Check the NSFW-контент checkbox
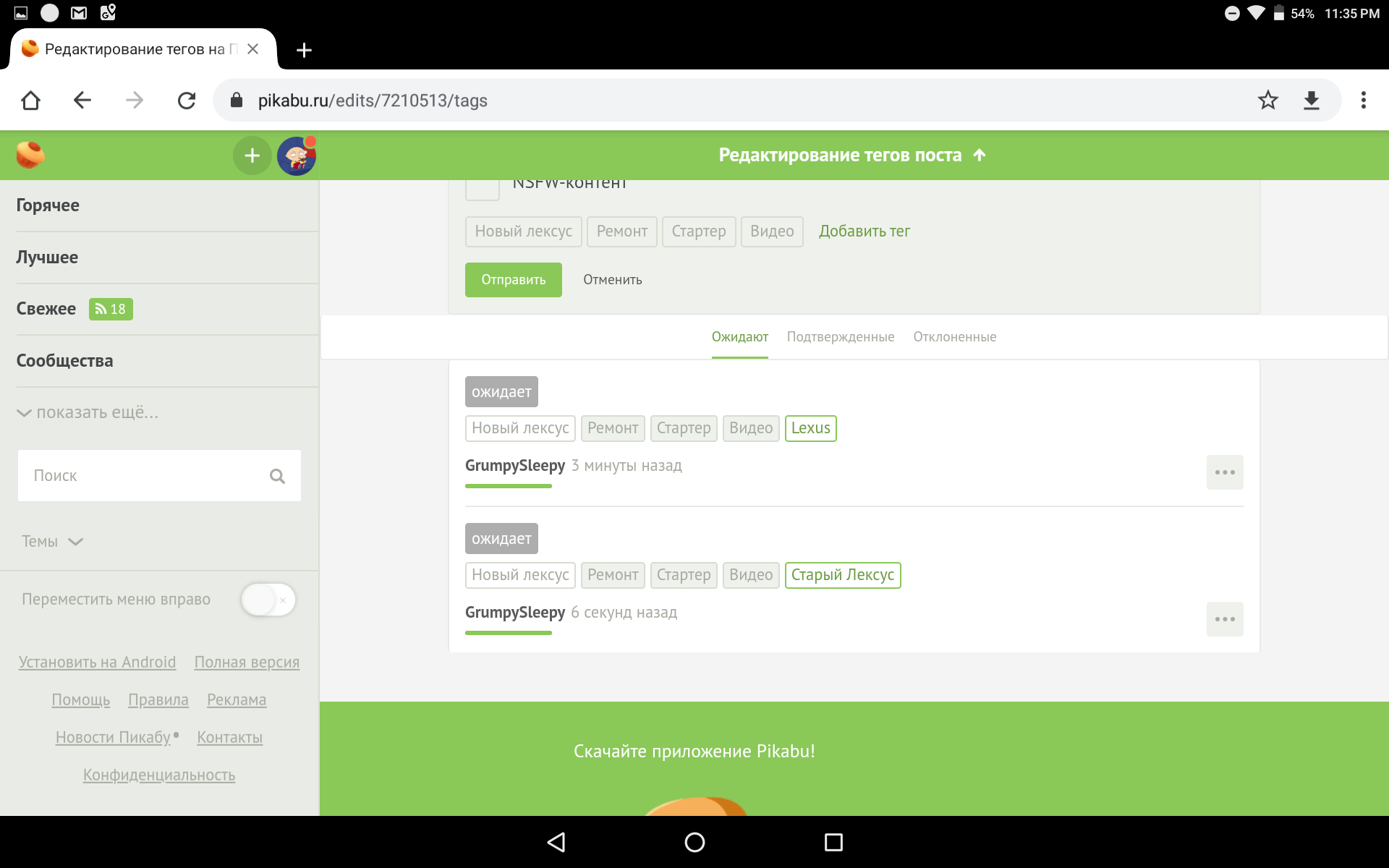Image resolution: width=1389 pixels, height=868 pixels. pos(482,188)
